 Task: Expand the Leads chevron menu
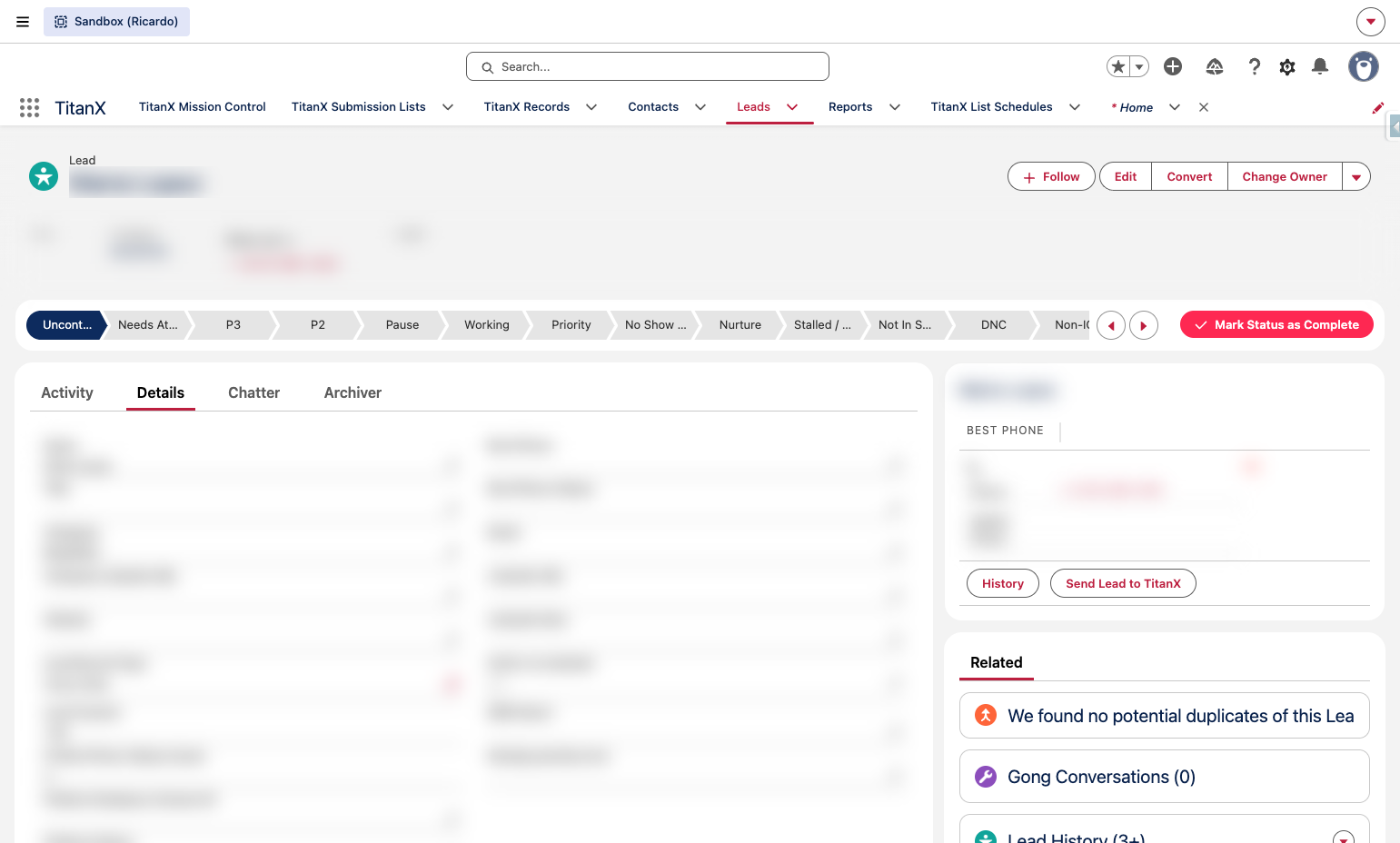click(792, 107)
